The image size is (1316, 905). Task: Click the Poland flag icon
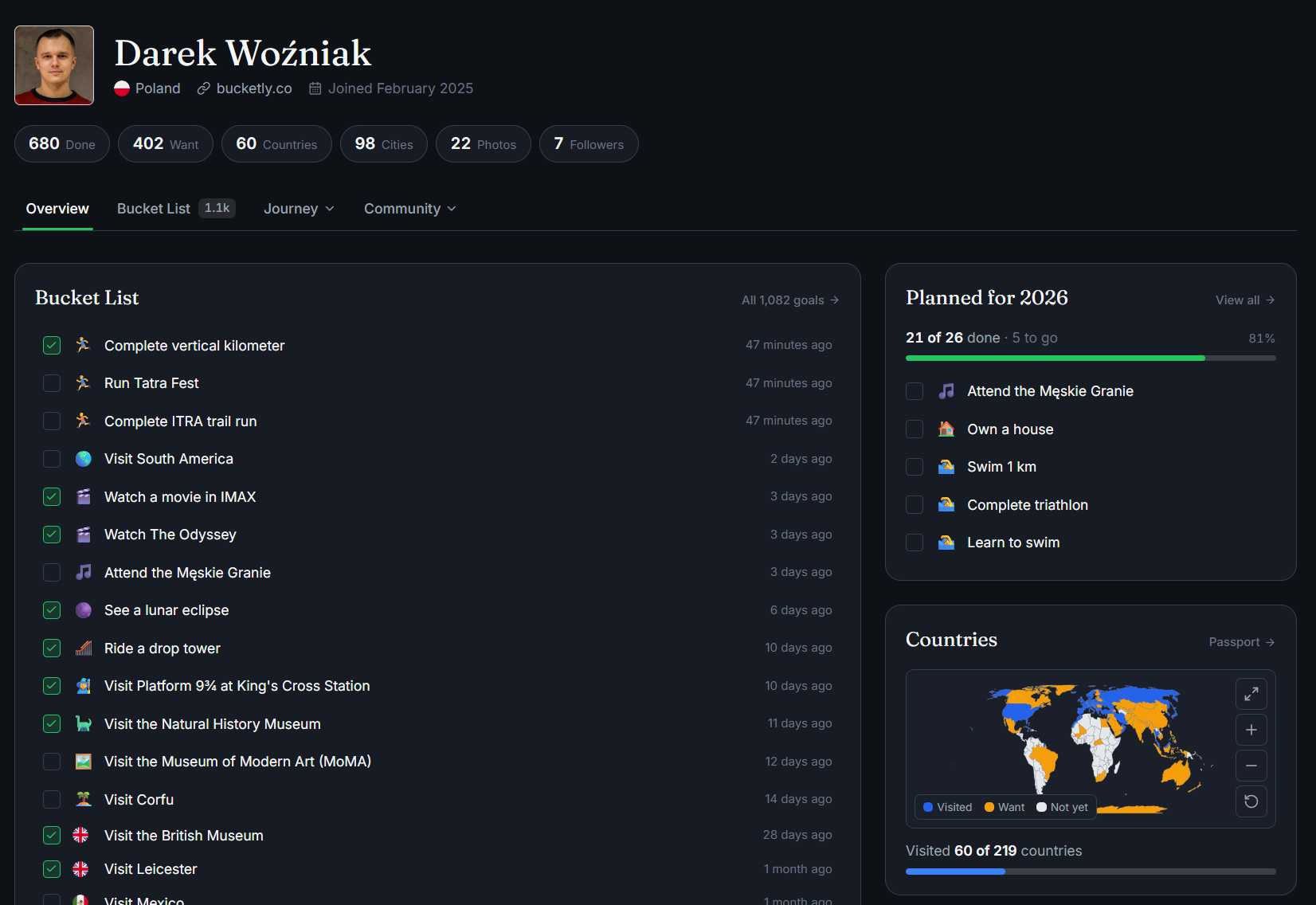[x=122, y=88]
